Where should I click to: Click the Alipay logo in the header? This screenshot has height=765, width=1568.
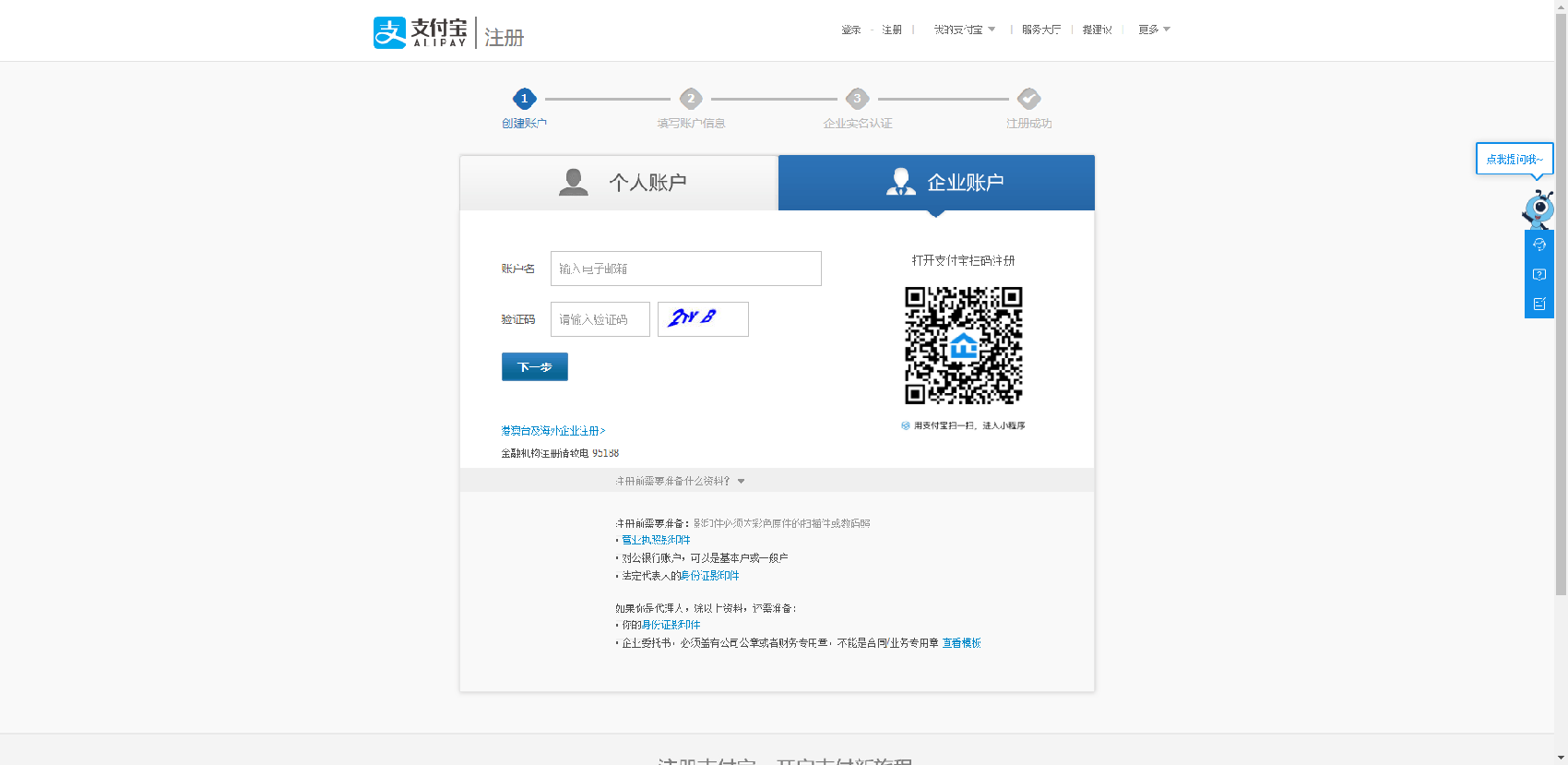click(x=420, y=32)
